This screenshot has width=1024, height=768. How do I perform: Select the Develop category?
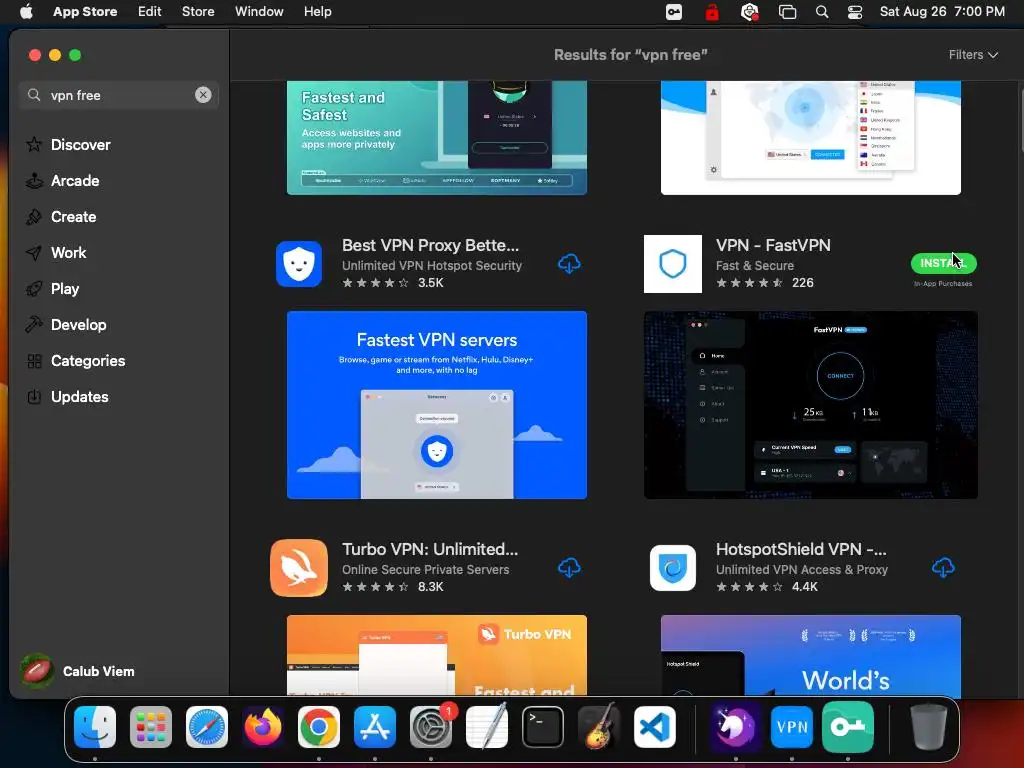[x=66, y=324]
